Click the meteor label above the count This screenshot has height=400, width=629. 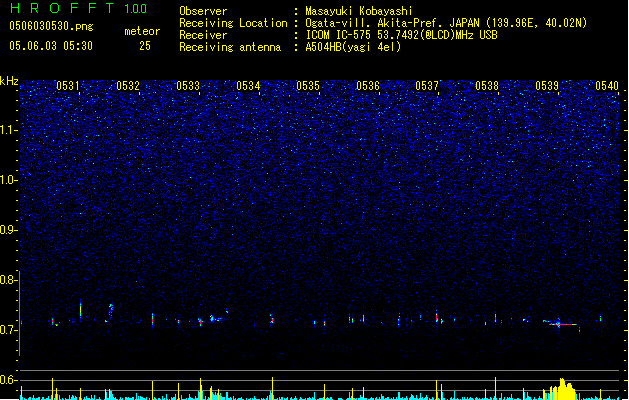(142, 31)
